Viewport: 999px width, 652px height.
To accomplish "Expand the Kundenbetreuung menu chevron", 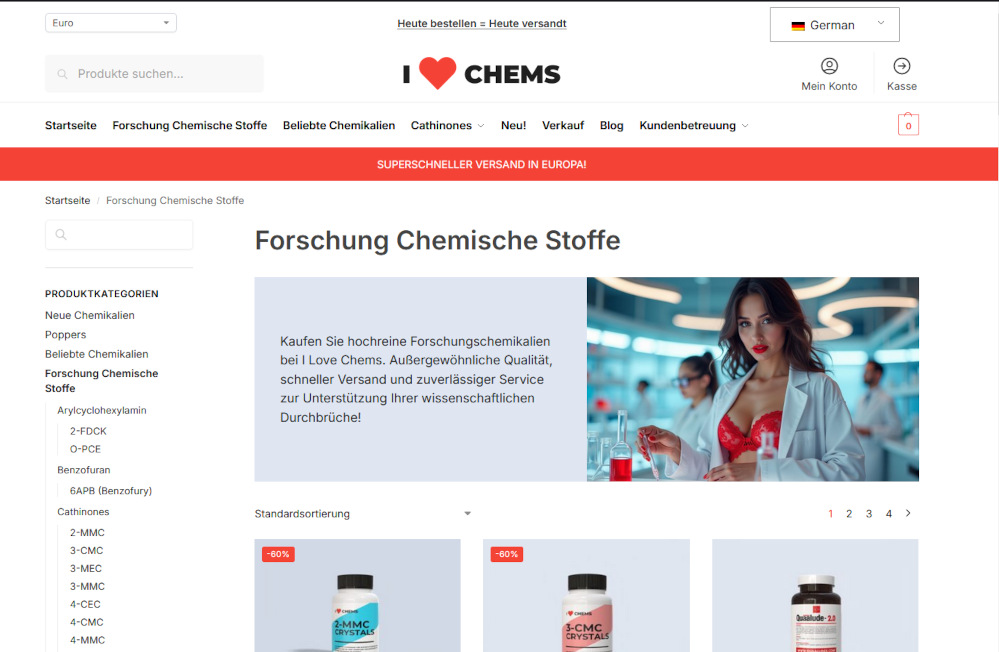I will coord(745,126).
